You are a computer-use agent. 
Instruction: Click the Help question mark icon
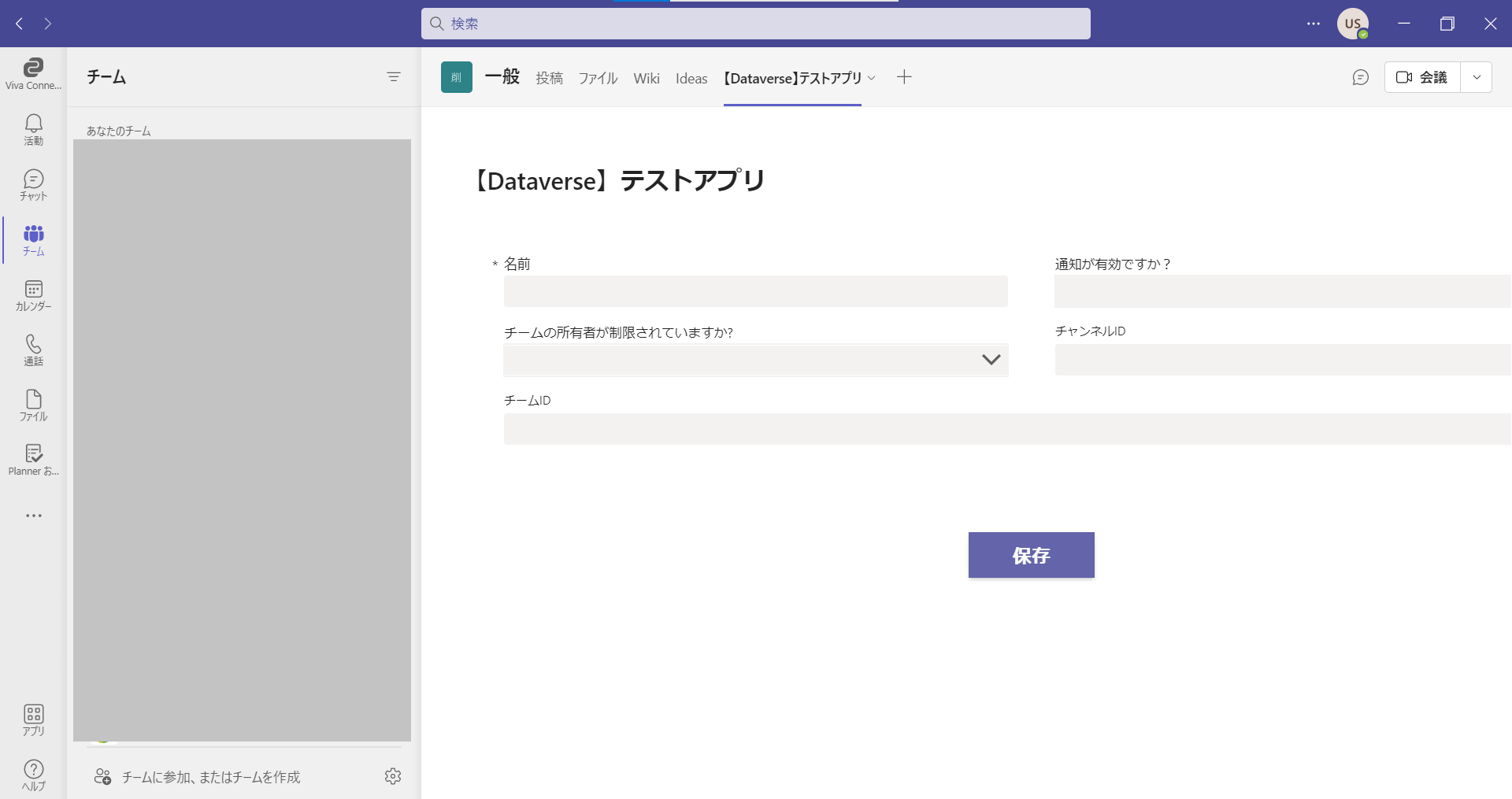point(33,775)
